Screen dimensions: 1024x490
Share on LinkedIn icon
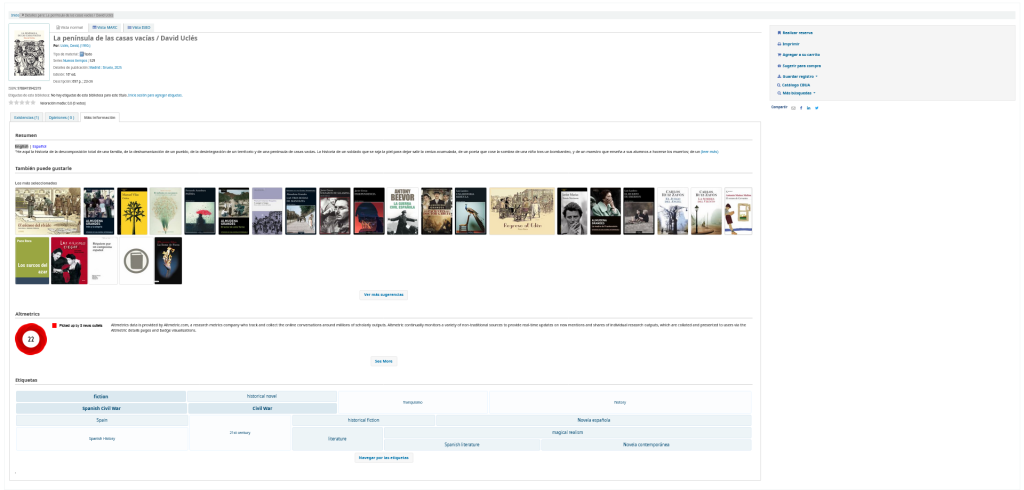809,107
